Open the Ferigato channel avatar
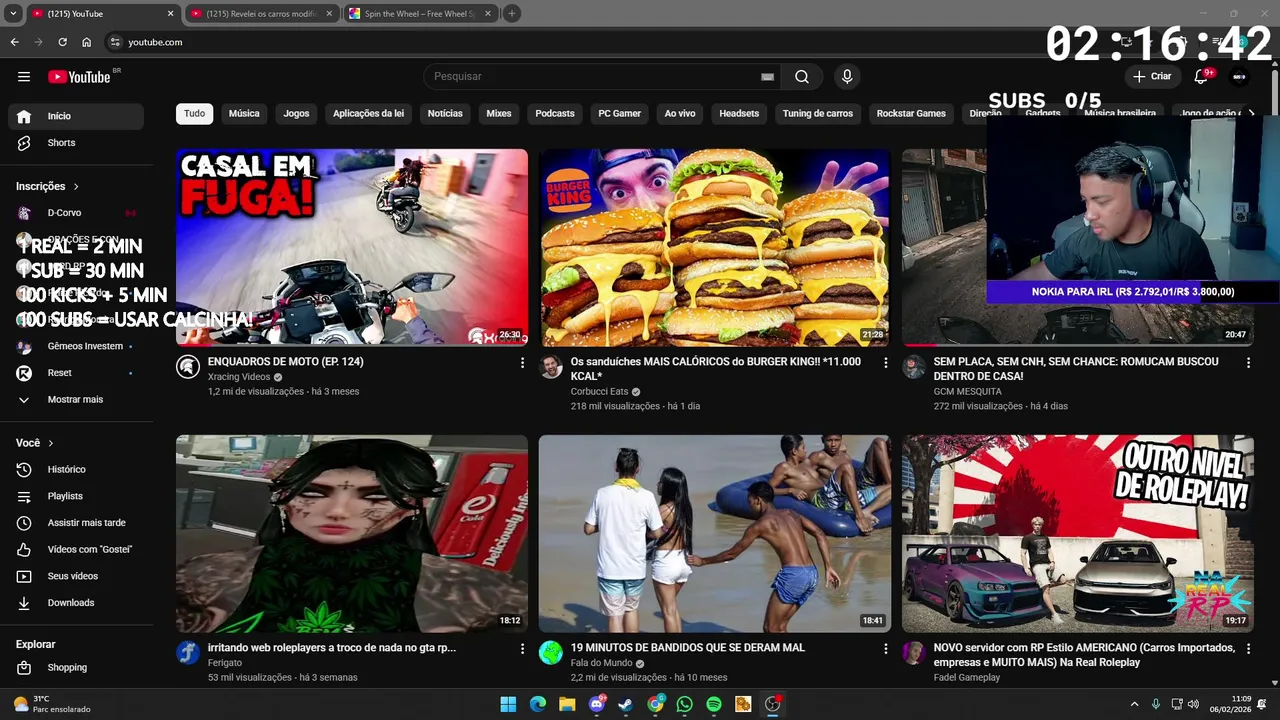Screen dimensions: 1280x720 point(188,653)
